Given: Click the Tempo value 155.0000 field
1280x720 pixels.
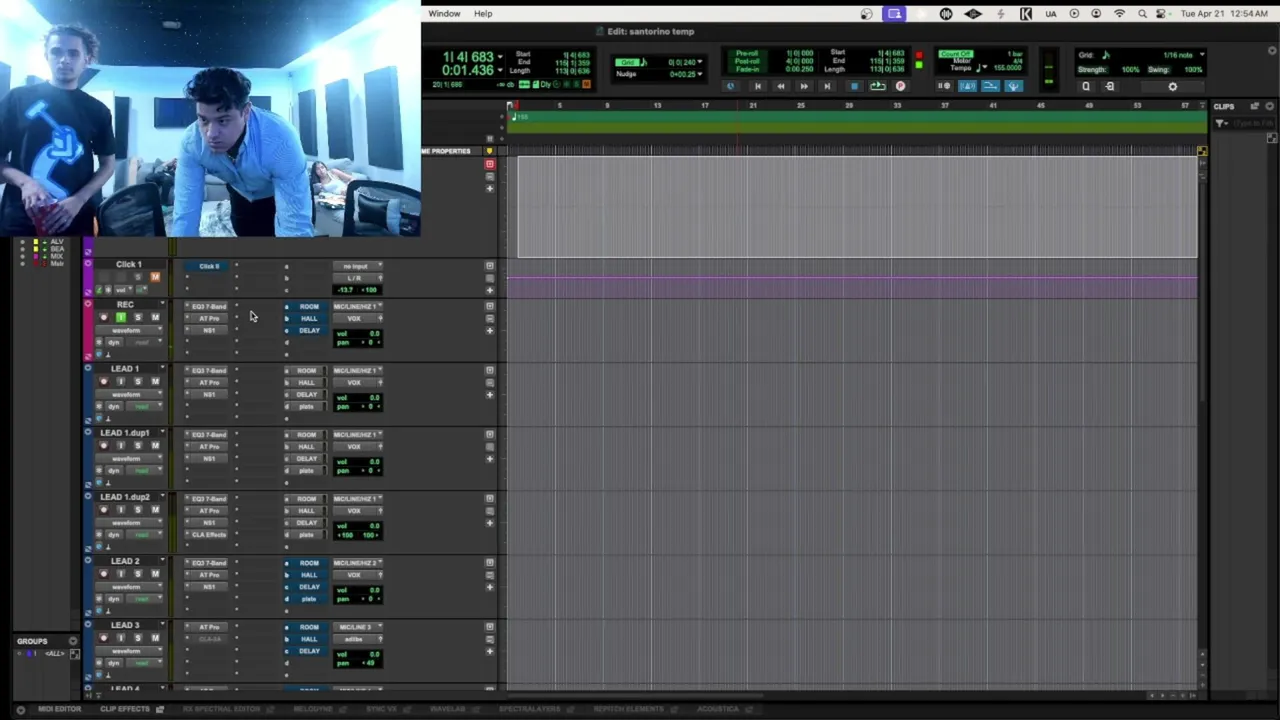Looking at the screenshot, I should 1007,68.
